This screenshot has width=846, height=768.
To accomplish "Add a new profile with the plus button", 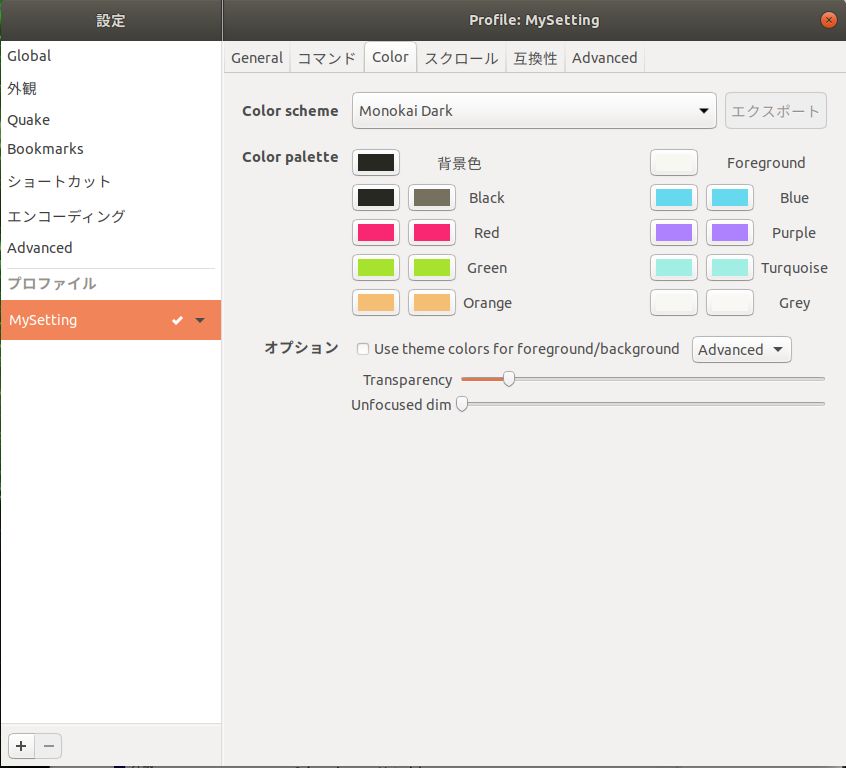I will point(20,745).
